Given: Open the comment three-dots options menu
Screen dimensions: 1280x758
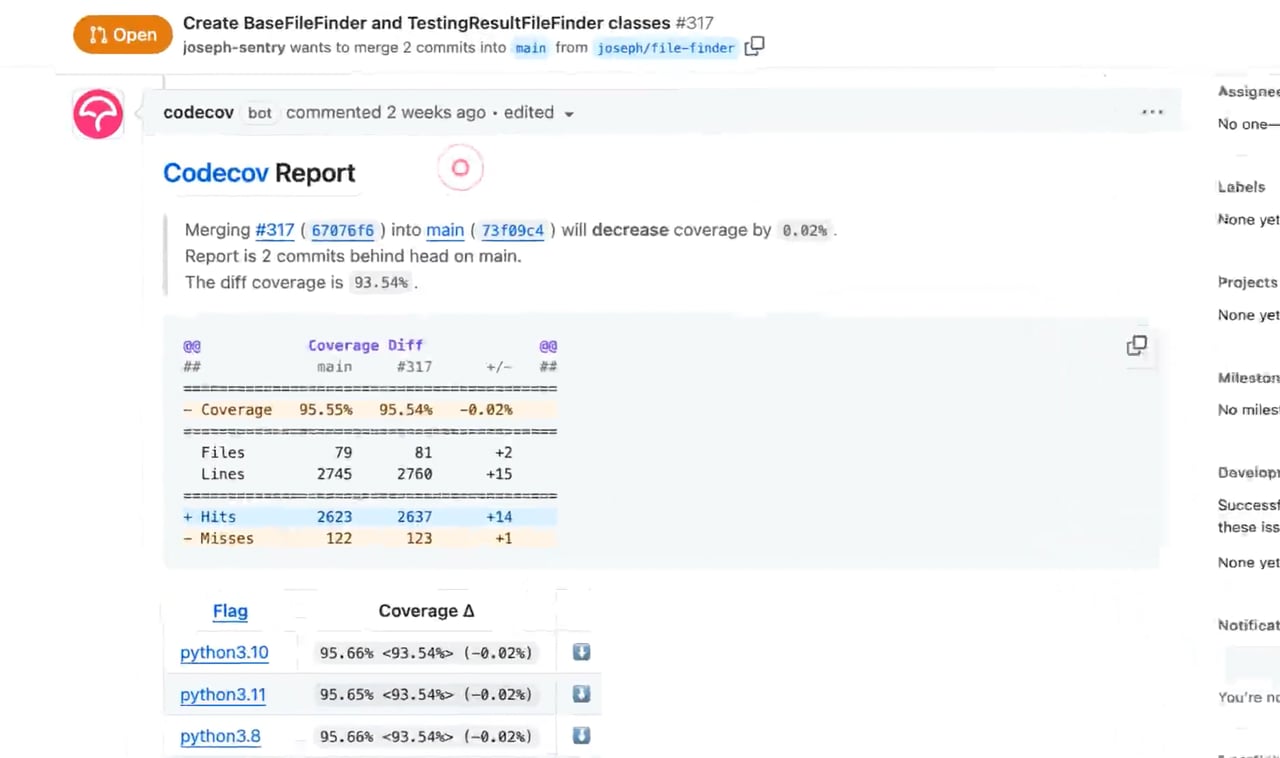Looking at the screenshot, I should (x=1152, y=112).
